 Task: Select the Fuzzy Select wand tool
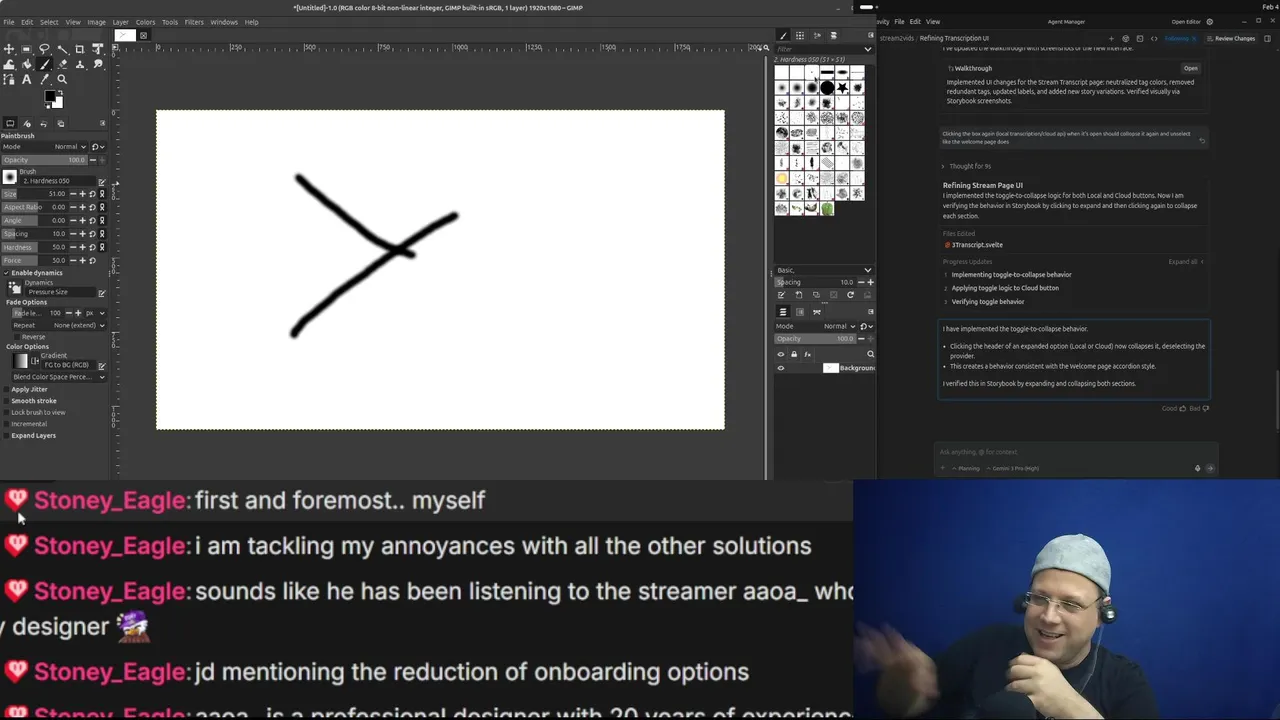click(62, 49)
